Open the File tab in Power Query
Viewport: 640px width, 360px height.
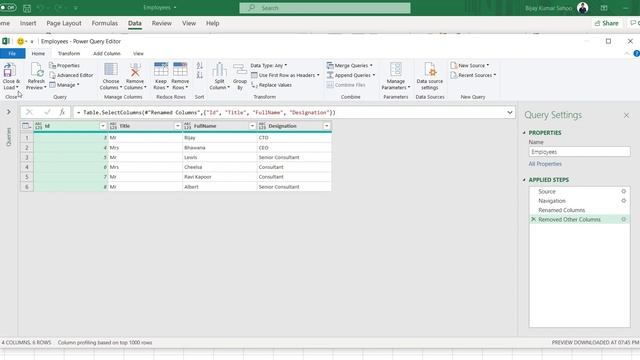pos(12,53)
